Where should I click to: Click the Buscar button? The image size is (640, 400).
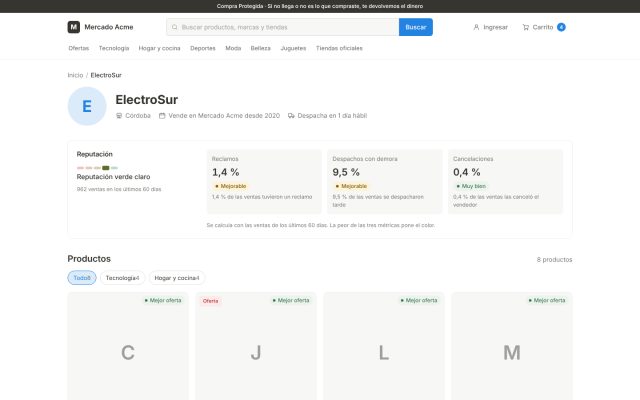416,27
